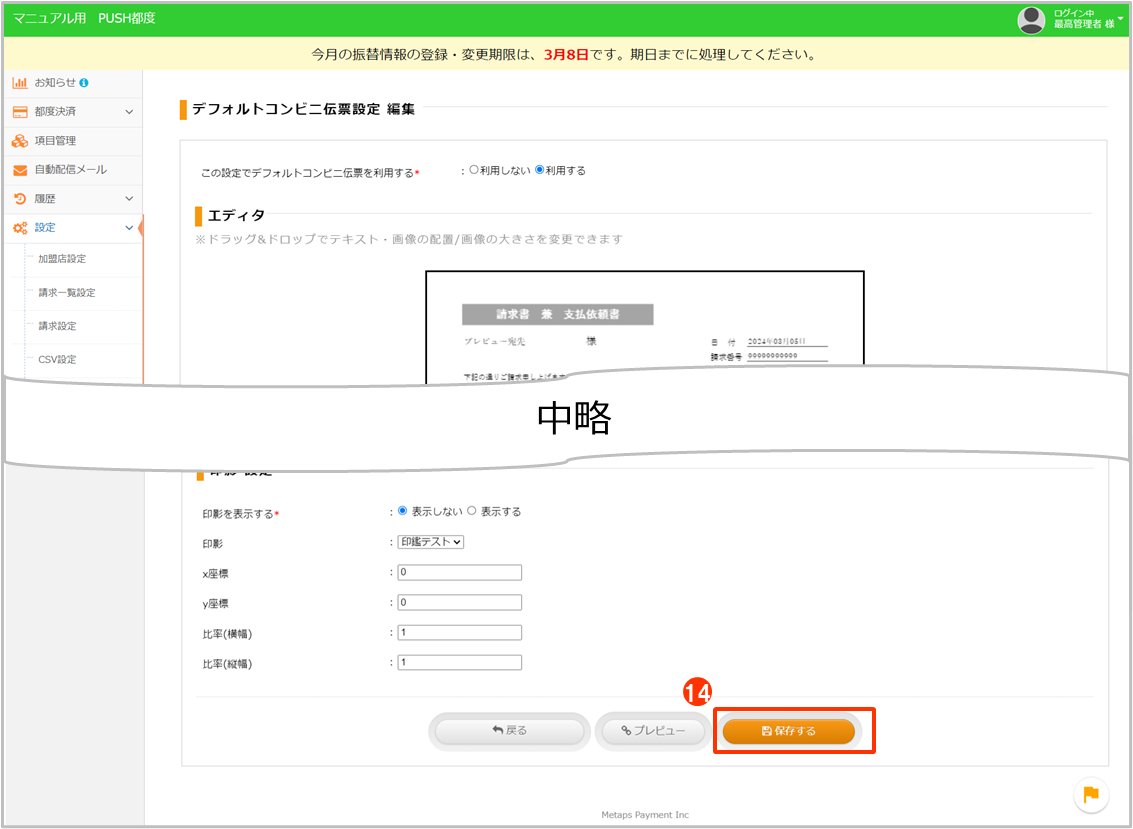Select the 利用する radio button
The height and width of the screenshot is (829, 1133).
(x=540, y=170)
